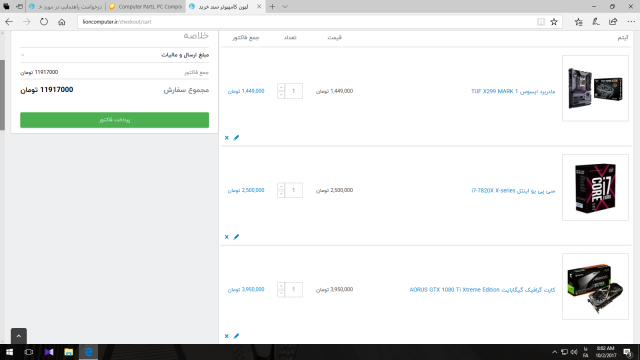The height and width of the screenshot is (360, 640).
Task: Reload the cart page
Action: (x=44, y=22)
